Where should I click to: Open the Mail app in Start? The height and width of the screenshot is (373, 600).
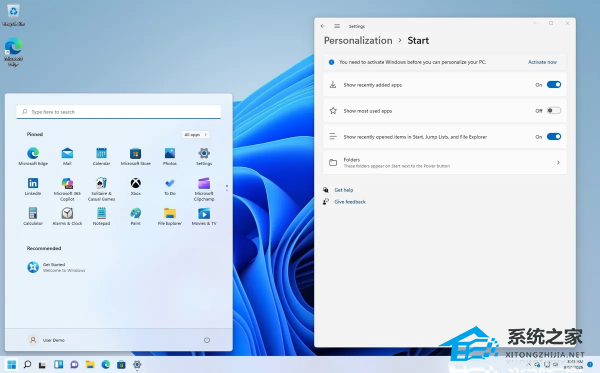pyautogui.click(x=67, y=156)
